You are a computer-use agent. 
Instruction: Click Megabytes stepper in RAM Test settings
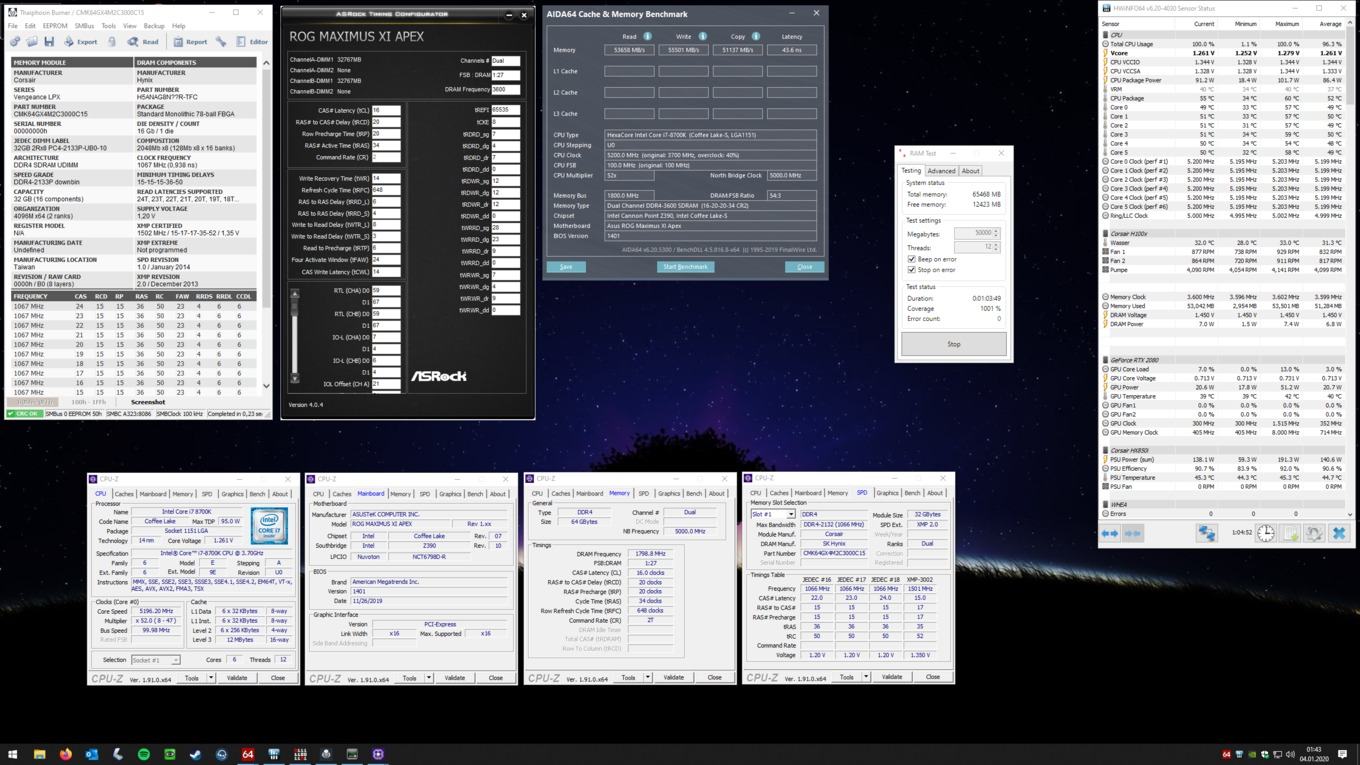996,233
